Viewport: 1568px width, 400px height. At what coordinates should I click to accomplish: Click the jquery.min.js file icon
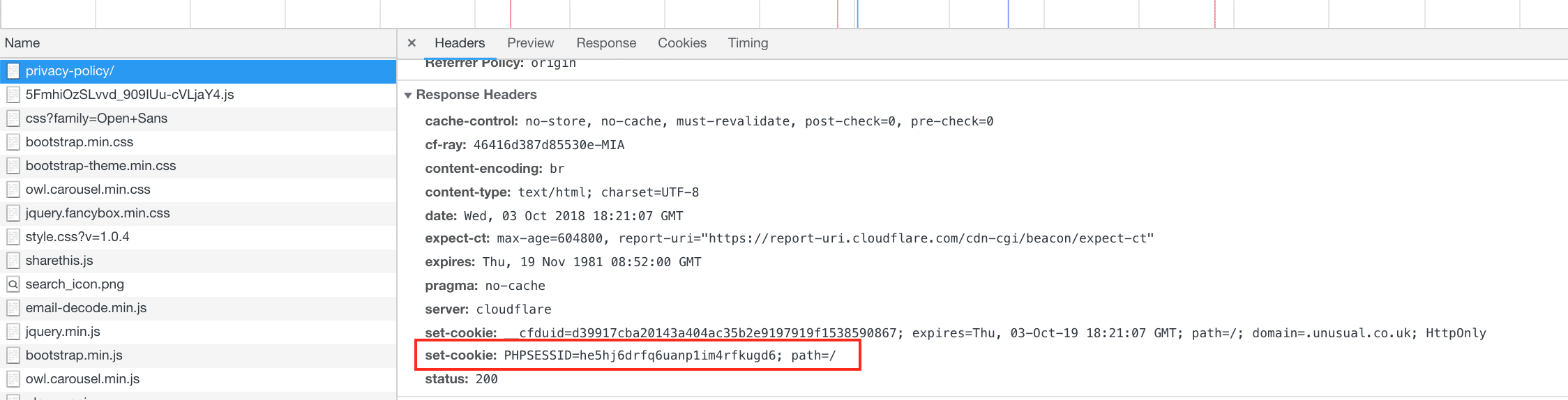tap(13, 332)
